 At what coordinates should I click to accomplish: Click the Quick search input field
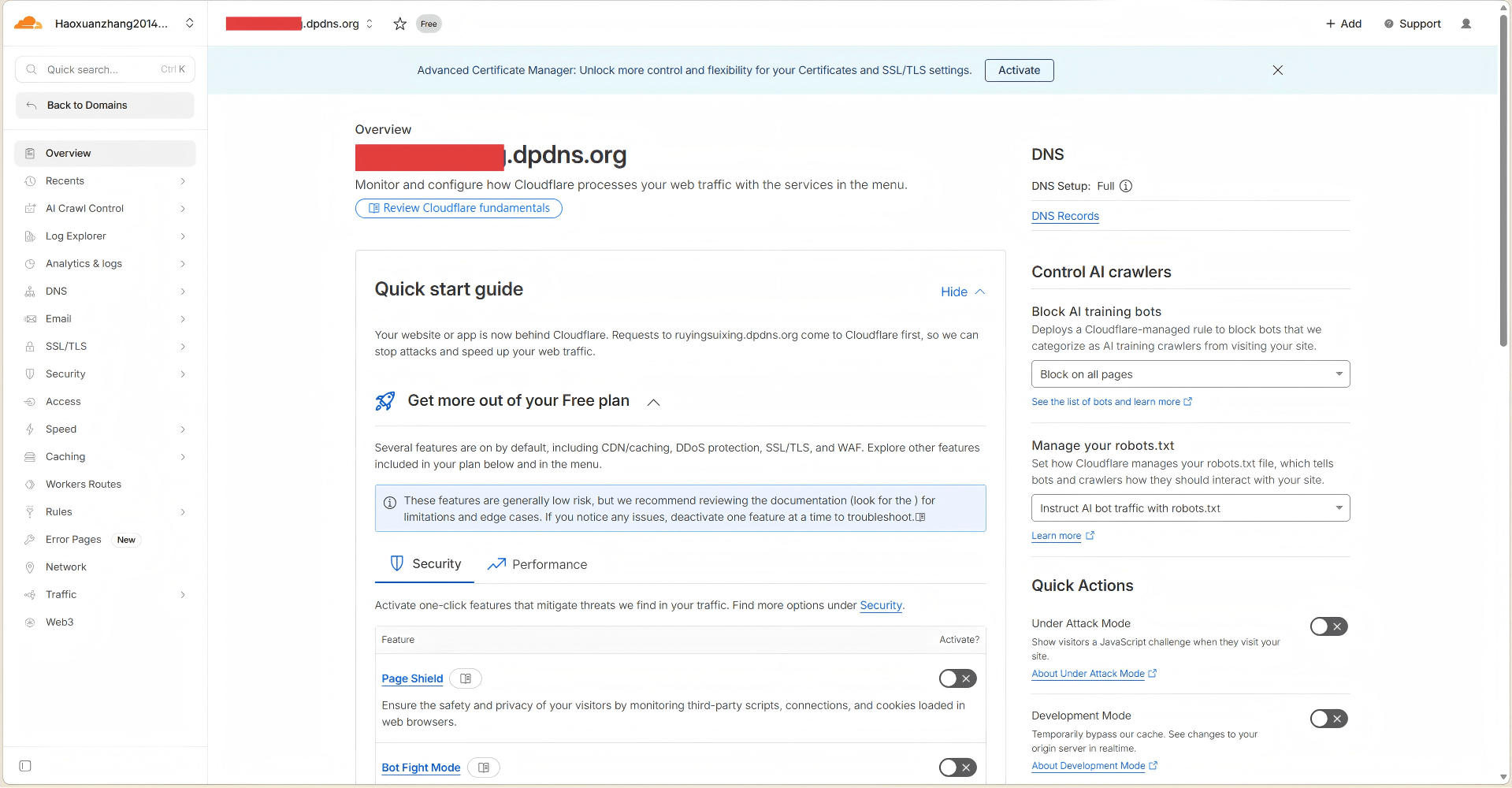pyautogui.click(x=102, y=69)
